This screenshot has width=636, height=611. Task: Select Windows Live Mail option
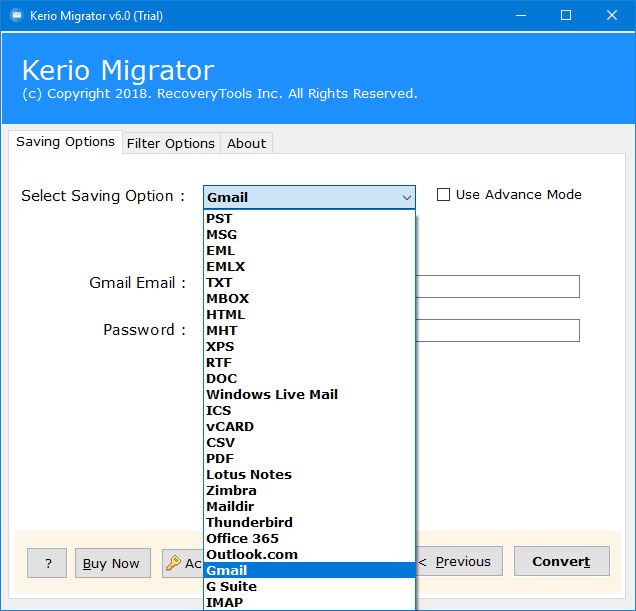tap(309, 394)
